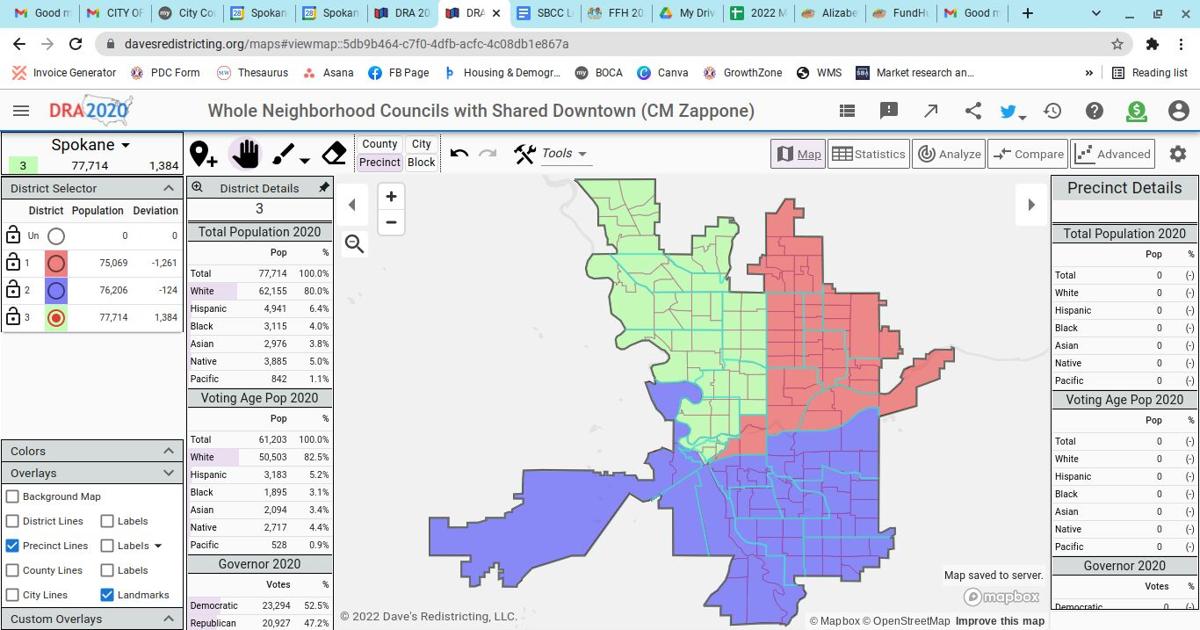The image size is (1200, 630).
Task: Enable the City Lines overlay
Action: tap(12, 595)
